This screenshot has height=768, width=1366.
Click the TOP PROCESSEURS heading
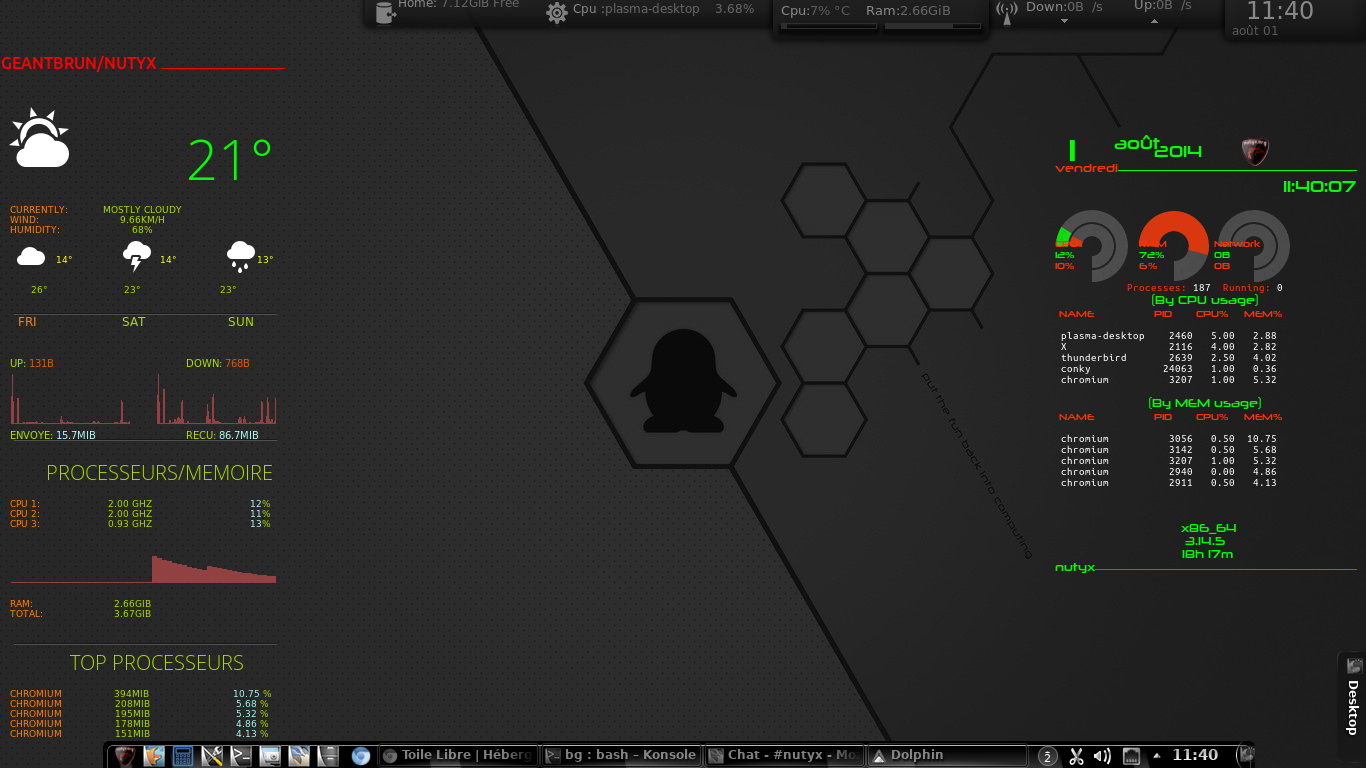coord(157,663)
